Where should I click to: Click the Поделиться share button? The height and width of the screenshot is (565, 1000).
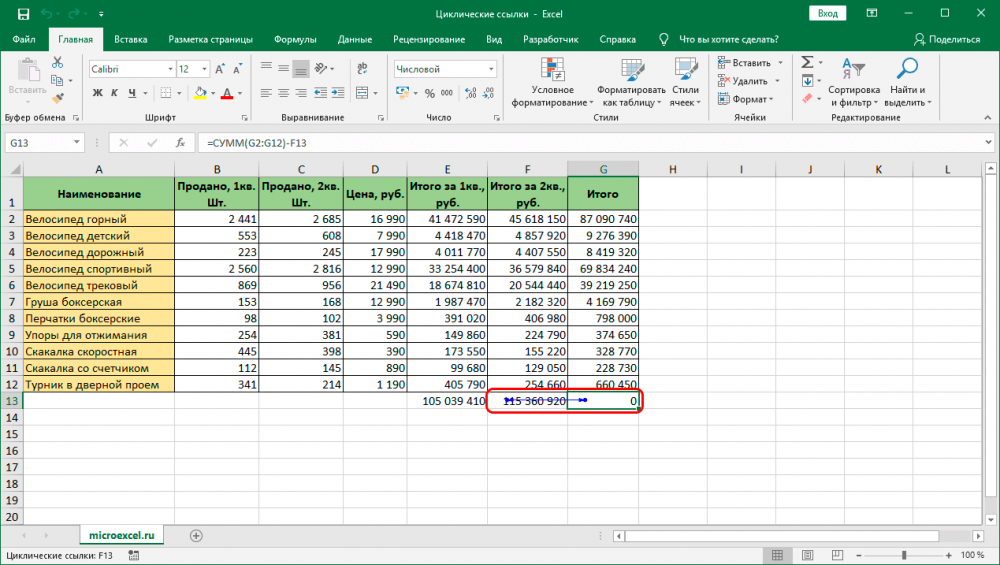coord(947,40)
